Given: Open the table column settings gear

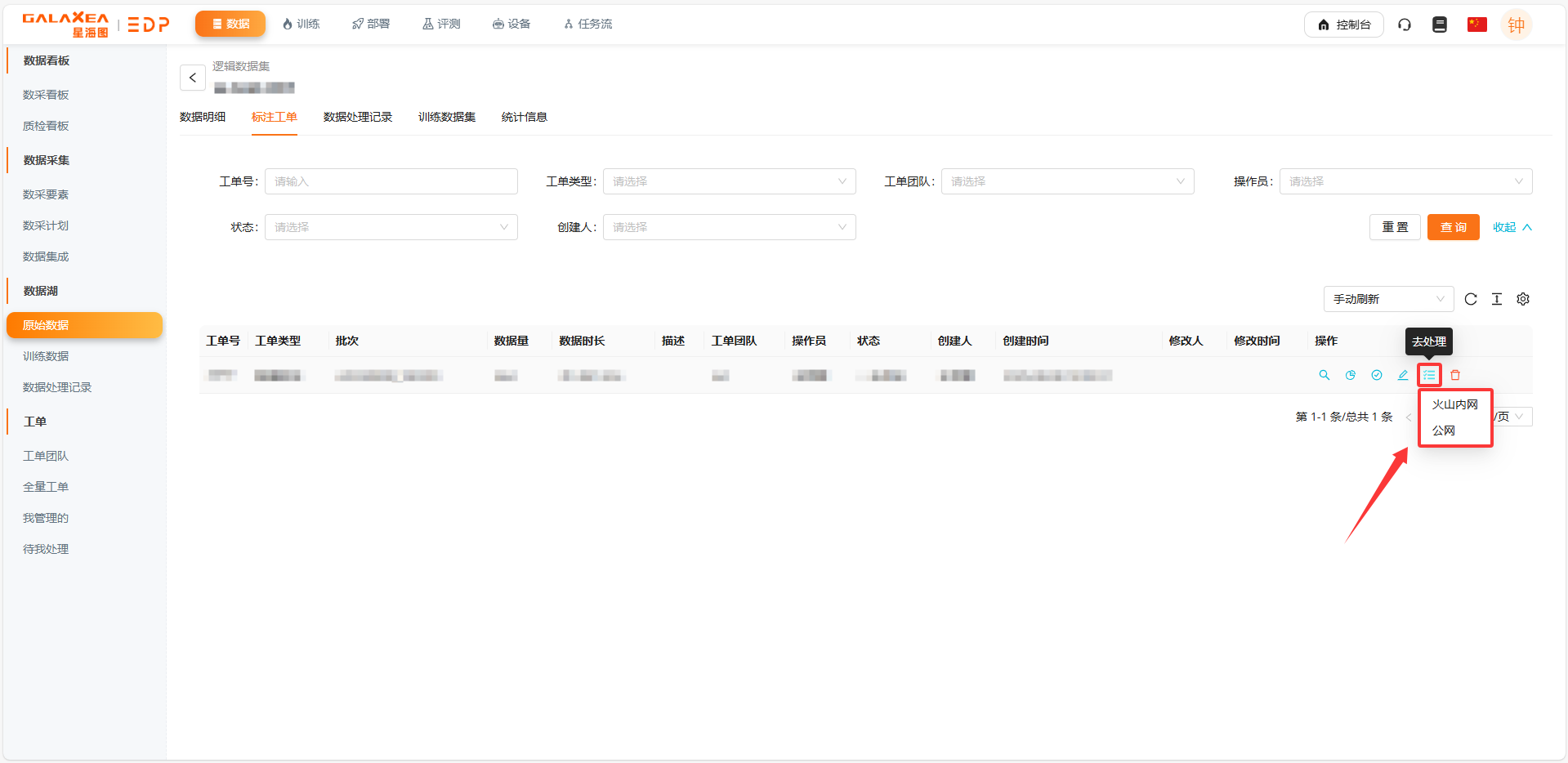Looking at the screenshot, I should click(x=1522, y=299).
